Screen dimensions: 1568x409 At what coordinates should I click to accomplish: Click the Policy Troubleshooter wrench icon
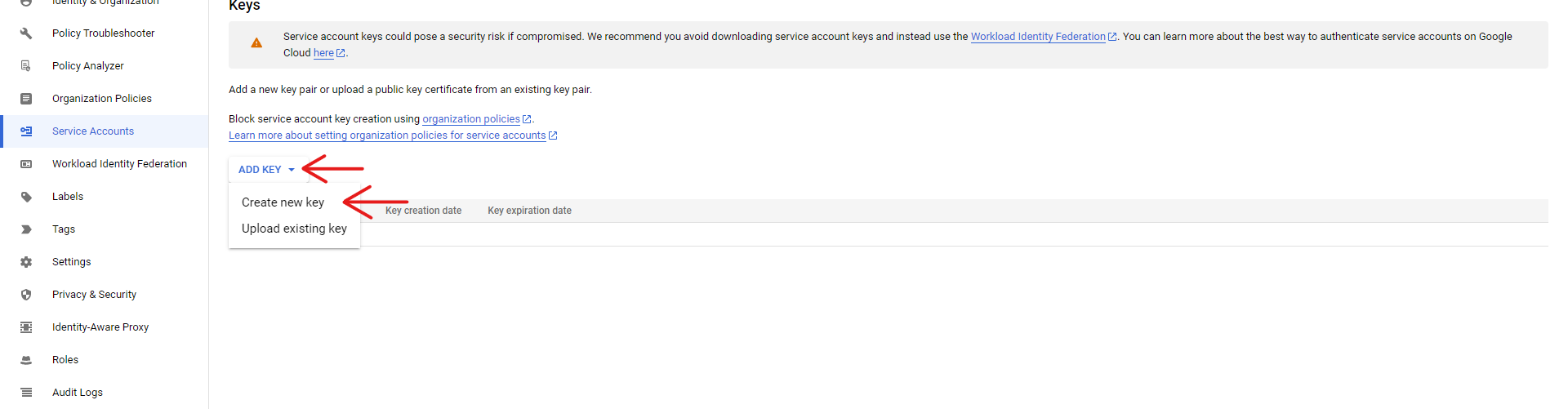(x=26, y=33)
